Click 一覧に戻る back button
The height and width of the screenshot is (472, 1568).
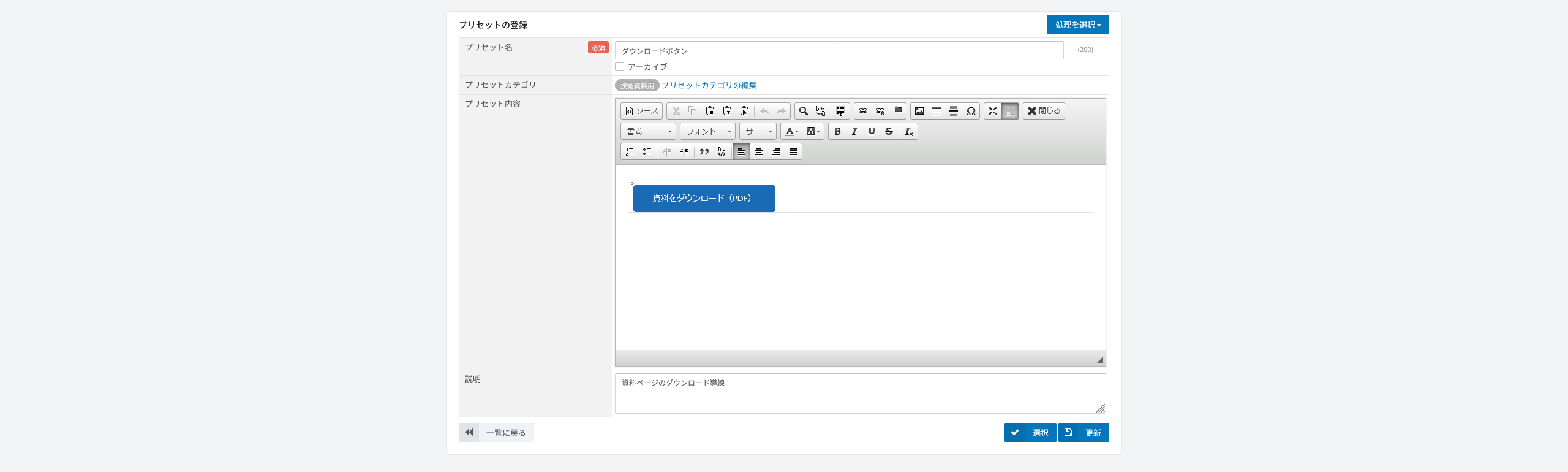[x=496, y=432]
